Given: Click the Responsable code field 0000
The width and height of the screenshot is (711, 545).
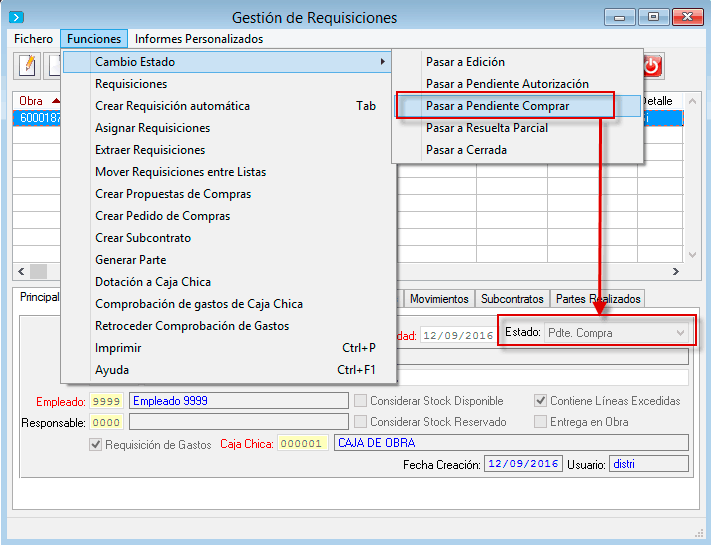Looking at the screenshot, I should click(x=107, y=422).
